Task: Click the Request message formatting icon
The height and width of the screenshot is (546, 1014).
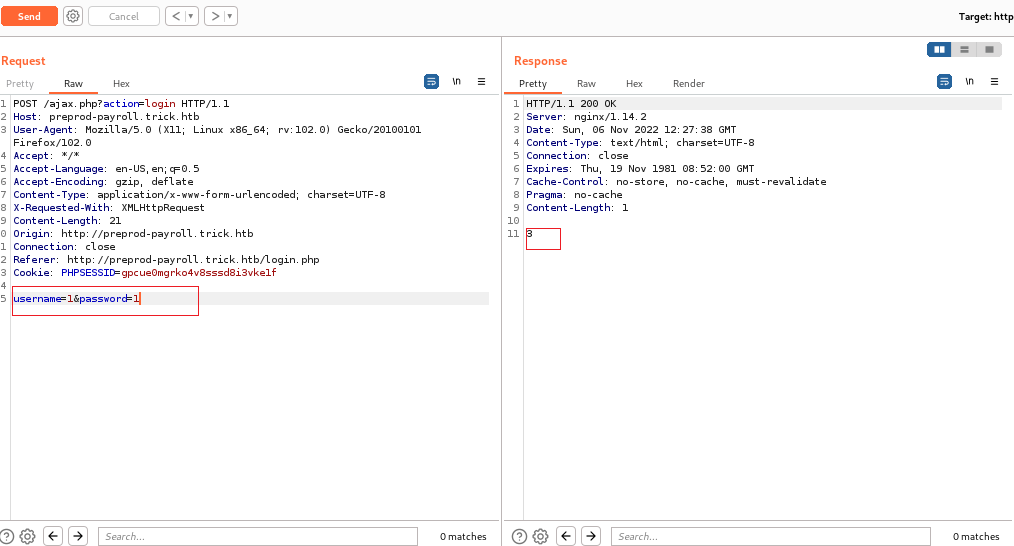Action: coord(431,82)
